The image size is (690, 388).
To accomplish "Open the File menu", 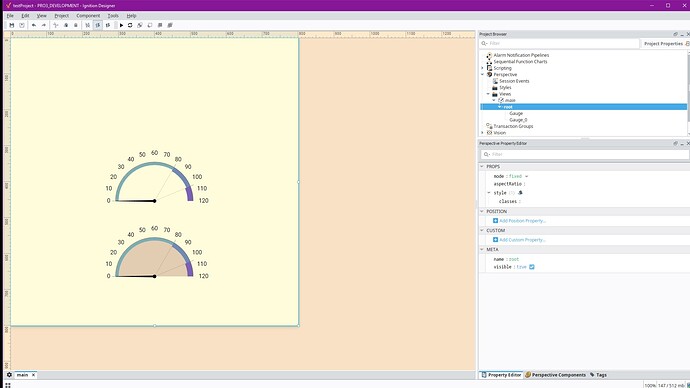I will [10, 15].
